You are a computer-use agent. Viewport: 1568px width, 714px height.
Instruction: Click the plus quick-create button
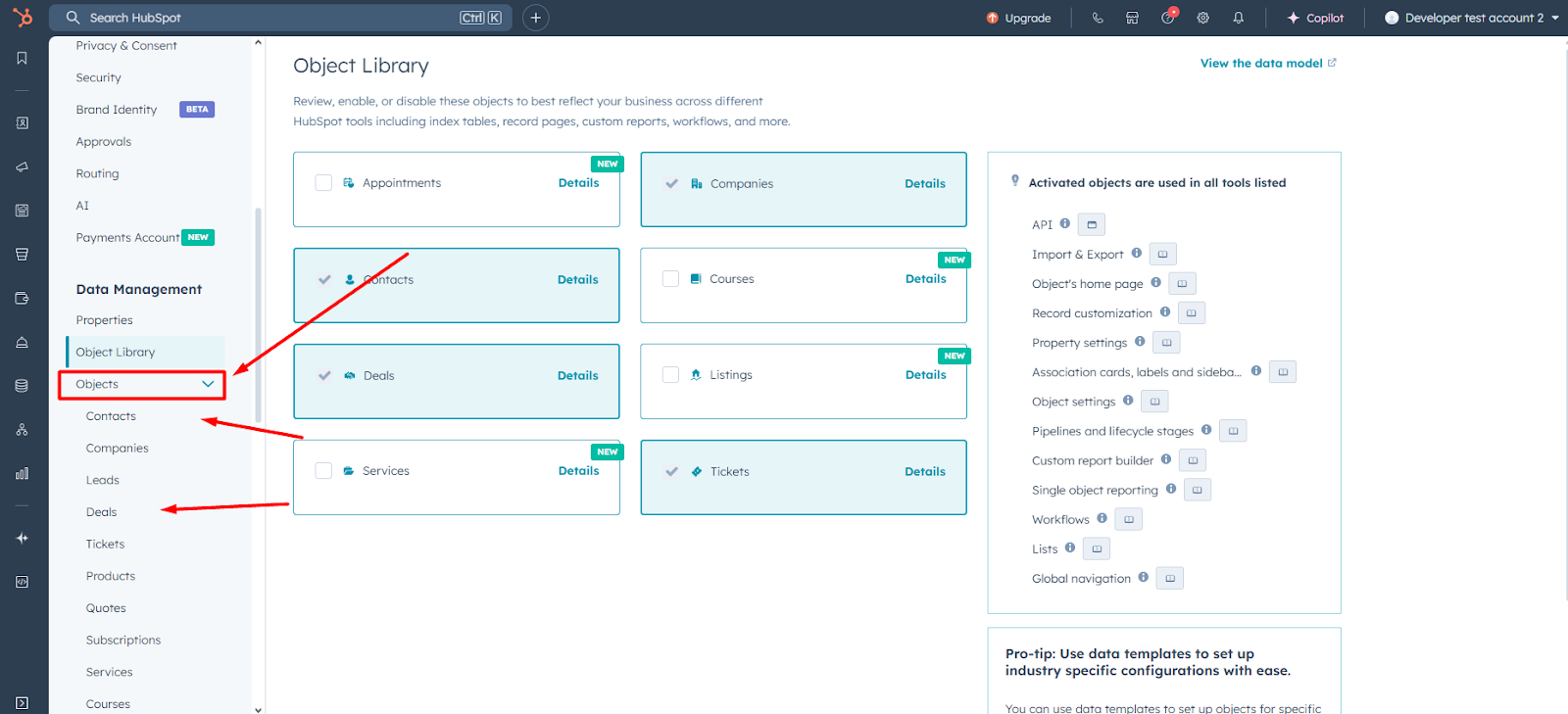(x=536, y=18)
